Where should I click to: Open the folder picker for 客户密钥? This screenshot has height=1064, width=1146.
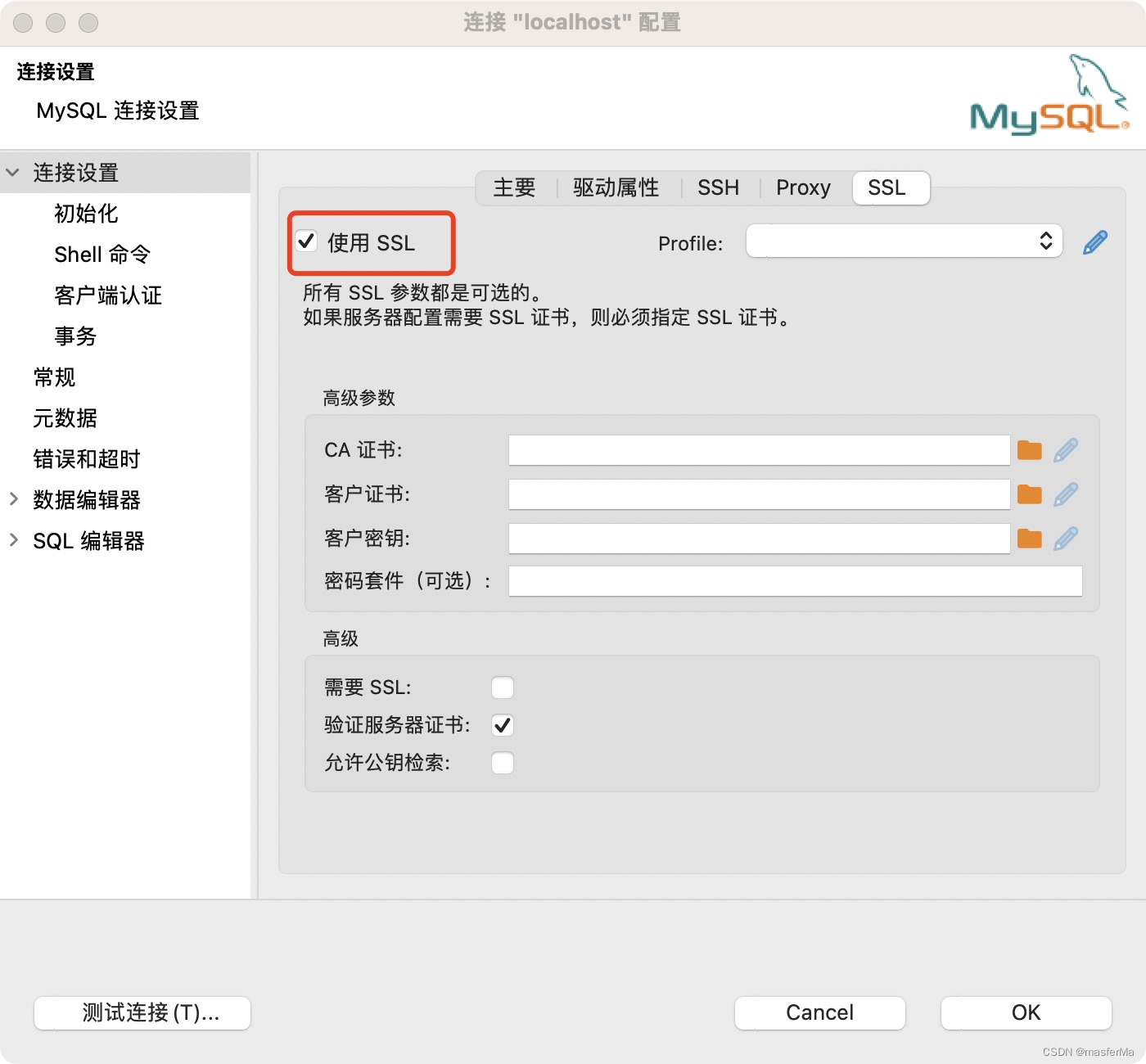(x=1029, y=538)
